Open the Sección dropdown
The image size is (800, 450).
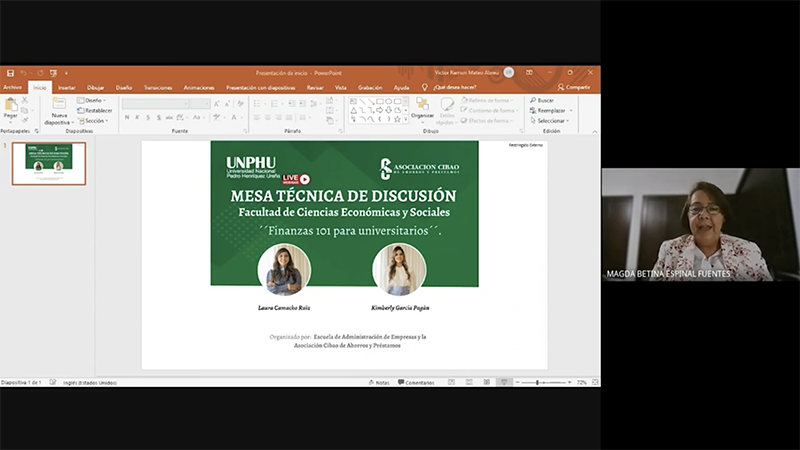point(93,121)
